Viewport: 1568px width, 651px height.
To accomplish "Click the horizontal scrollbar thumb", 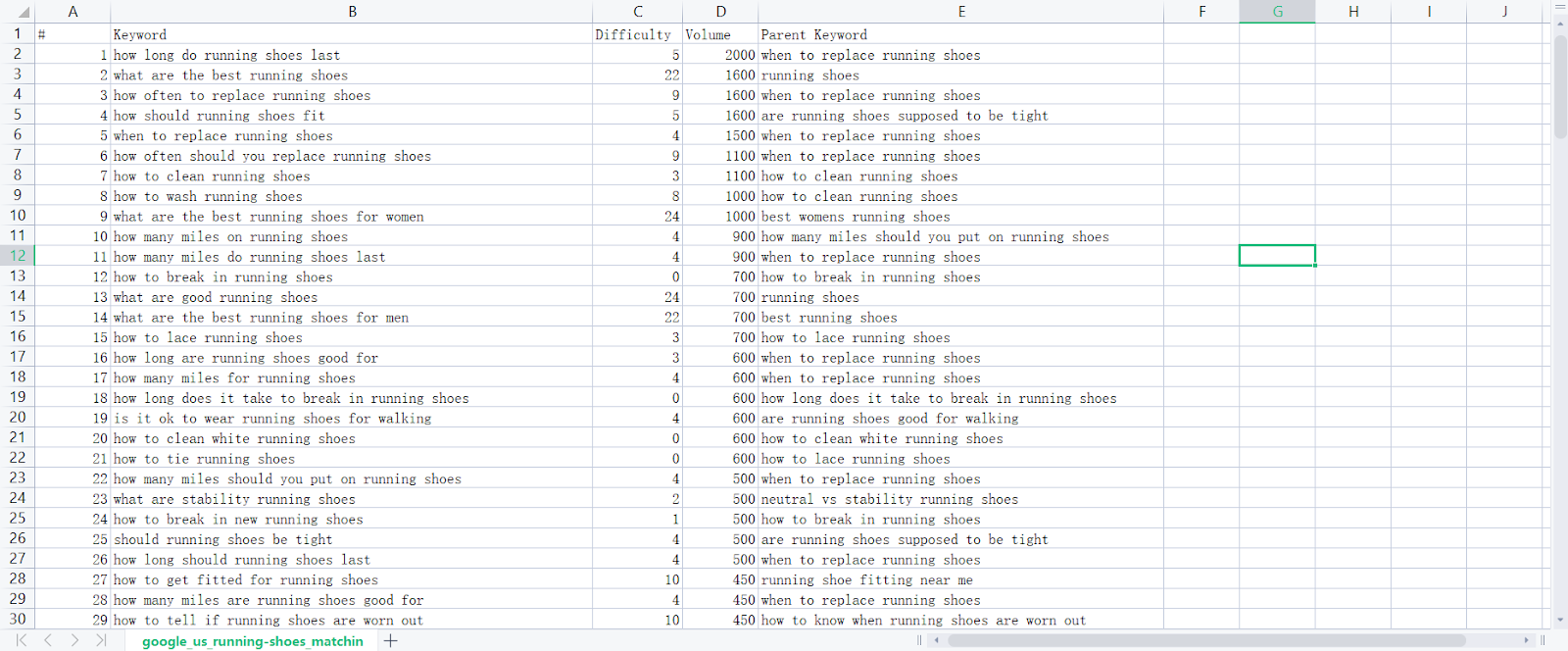I will 1205,640.
